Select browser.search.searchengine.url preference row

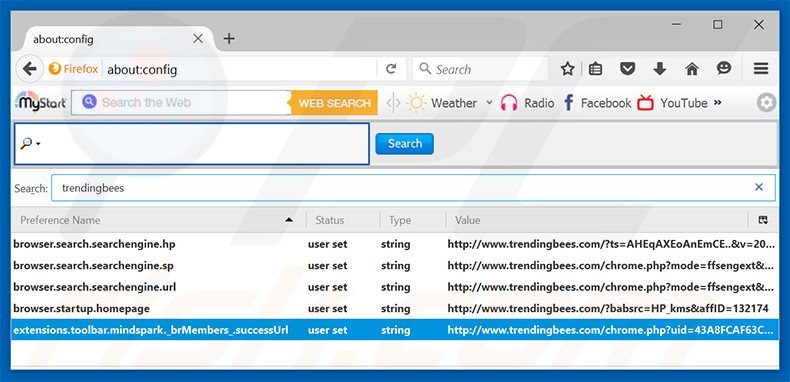394,287
